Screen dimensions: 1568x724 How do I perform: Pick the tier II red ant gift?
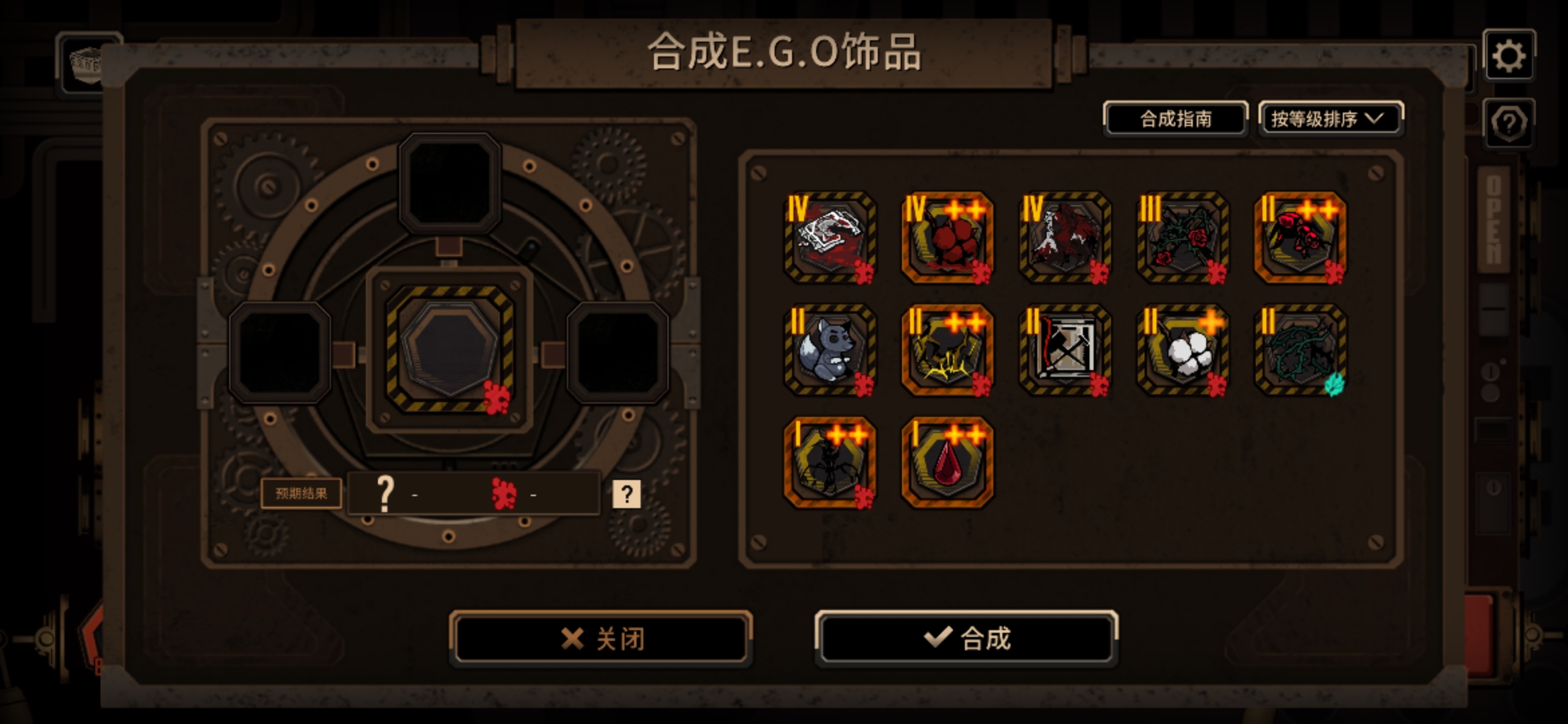(x=1300, y=237)
